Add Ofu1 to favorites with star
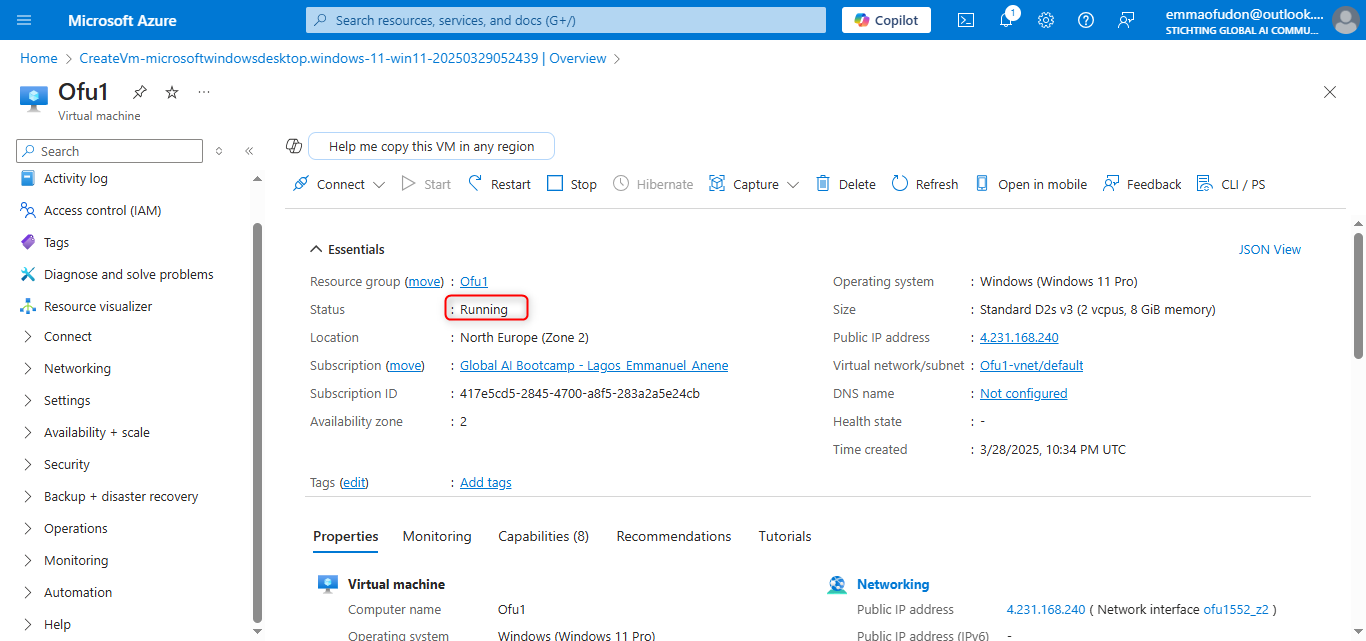Viewport: 1366px width, 641px height. (172, 92)
